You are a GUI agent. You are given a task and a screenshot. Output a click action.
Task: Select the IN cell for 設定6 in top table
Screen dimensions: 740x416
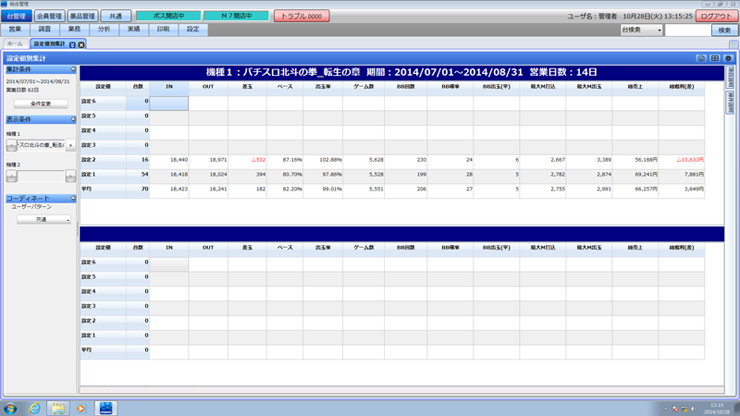(x=169, y=103)
